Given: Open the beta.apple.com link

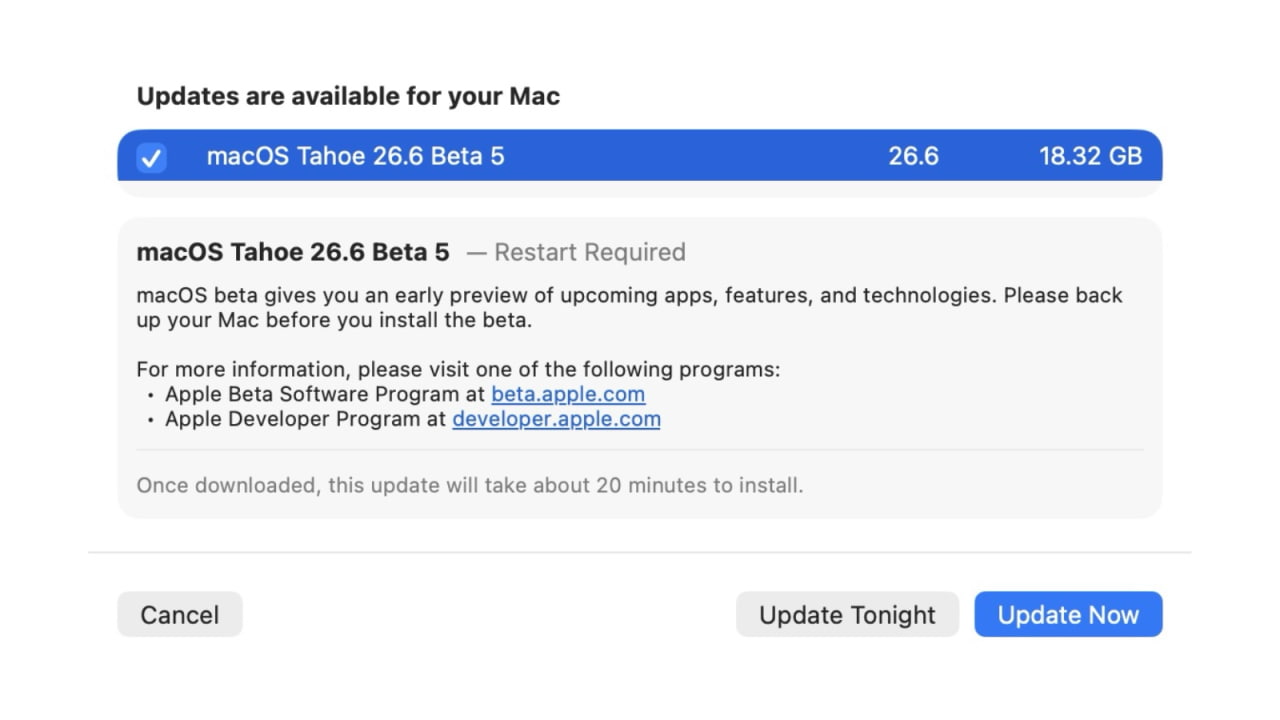Looking at the screenshot, I should [x=568, y=394].
